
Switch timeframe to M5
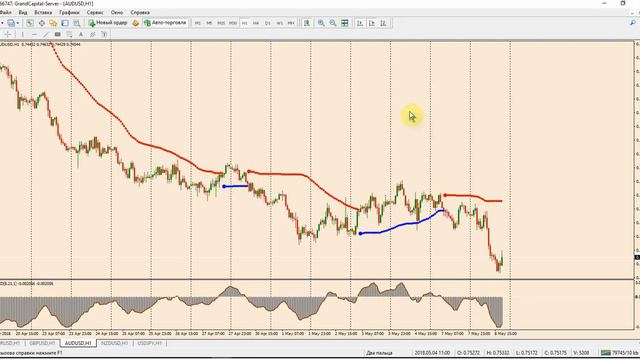[x=209, y=23]
